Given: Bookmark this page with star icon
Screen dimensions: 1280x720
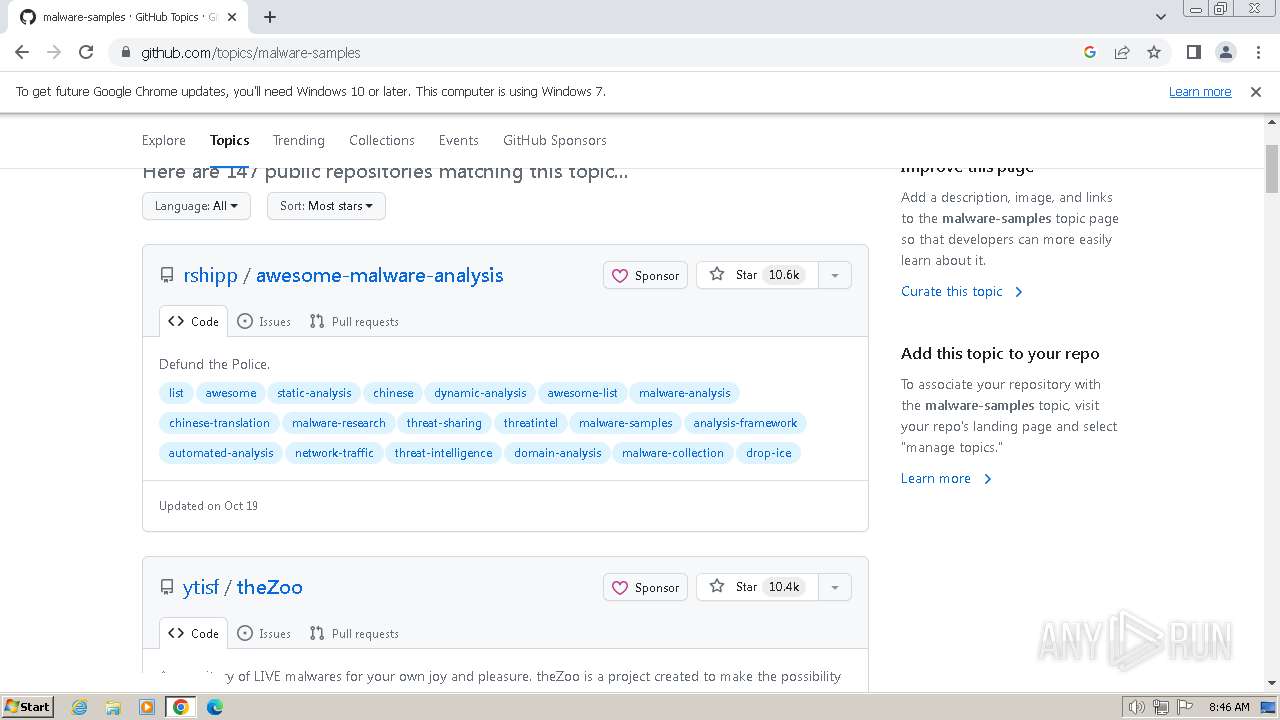Looking at the screenshot, I should [x=1154, y=52].
